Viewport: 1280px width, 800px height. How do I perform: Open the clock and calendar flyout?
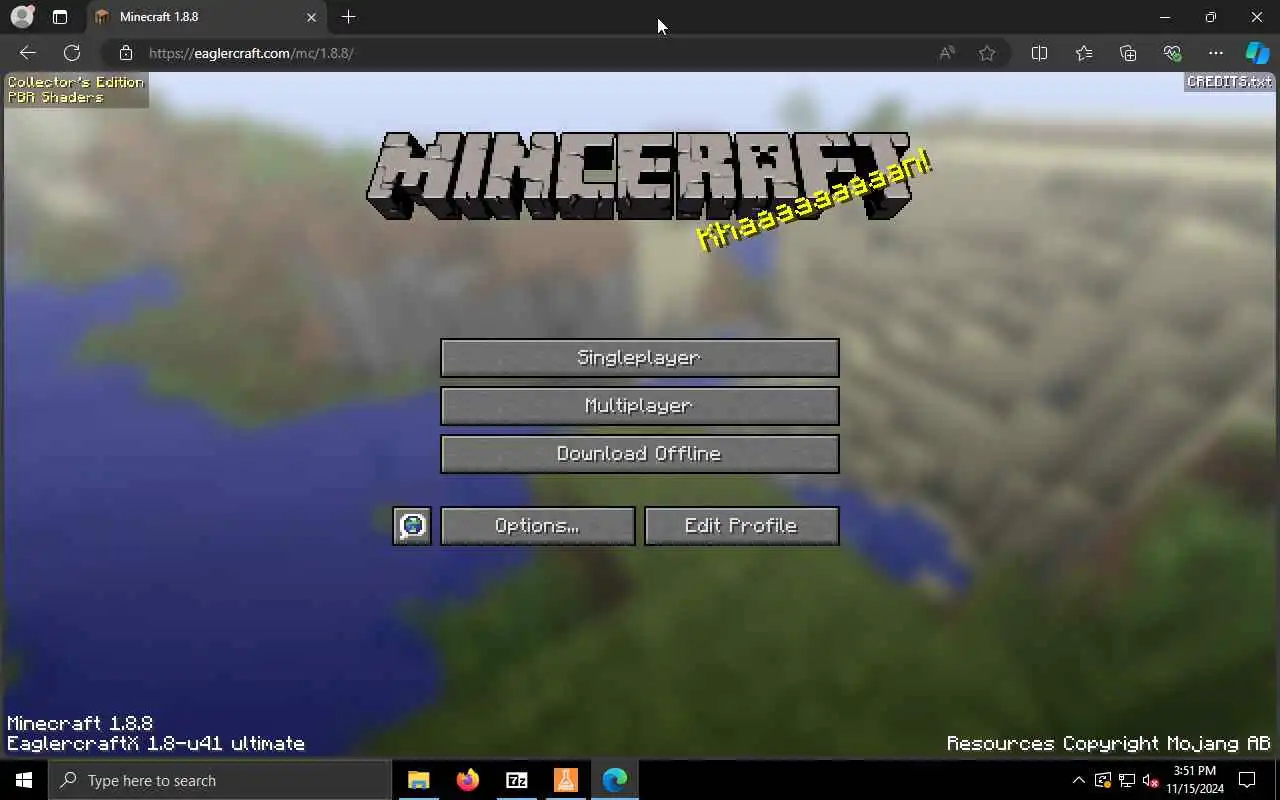click(1195, 780)
